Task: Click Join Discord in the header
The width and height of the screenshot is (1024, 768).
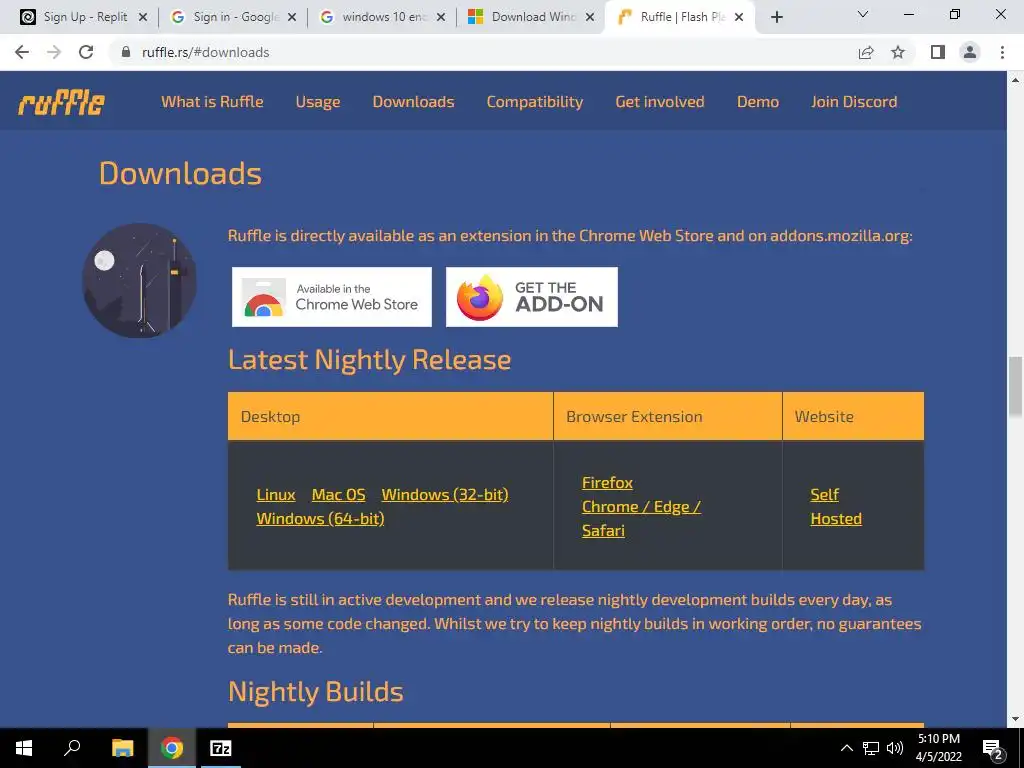Action: pos(854,102)
